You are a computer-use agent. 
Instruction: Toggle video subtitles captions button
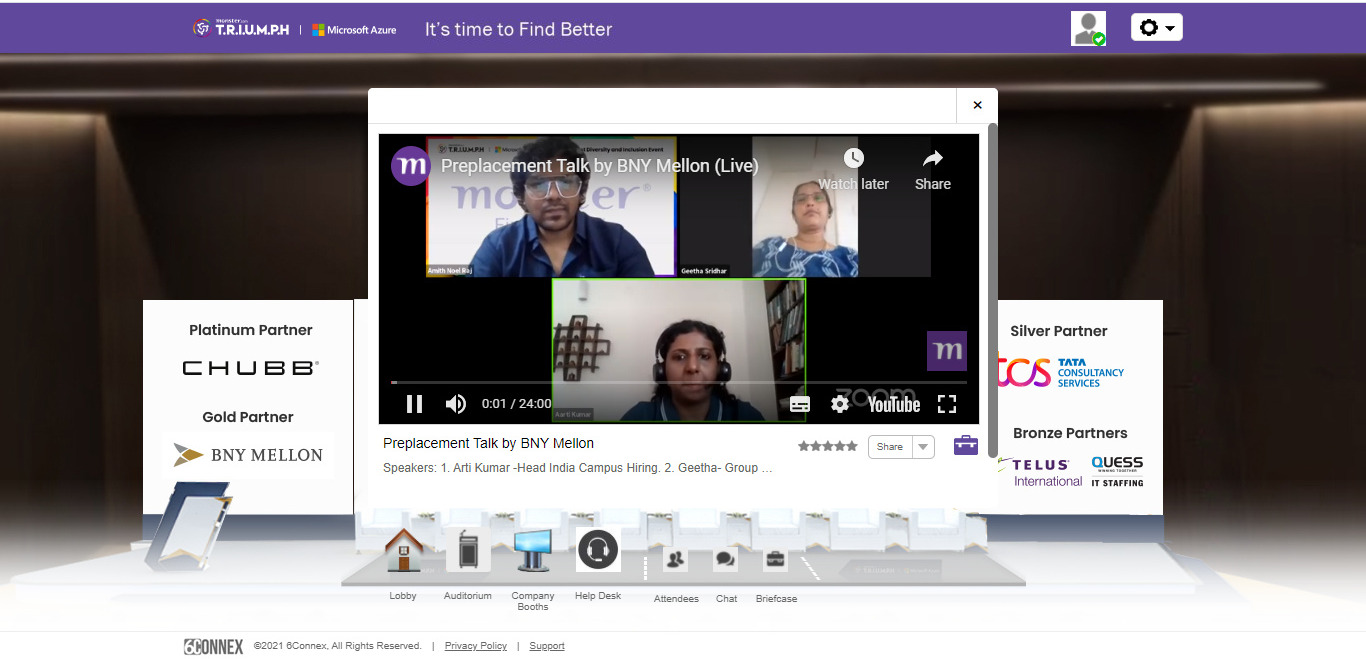point(800,404)
